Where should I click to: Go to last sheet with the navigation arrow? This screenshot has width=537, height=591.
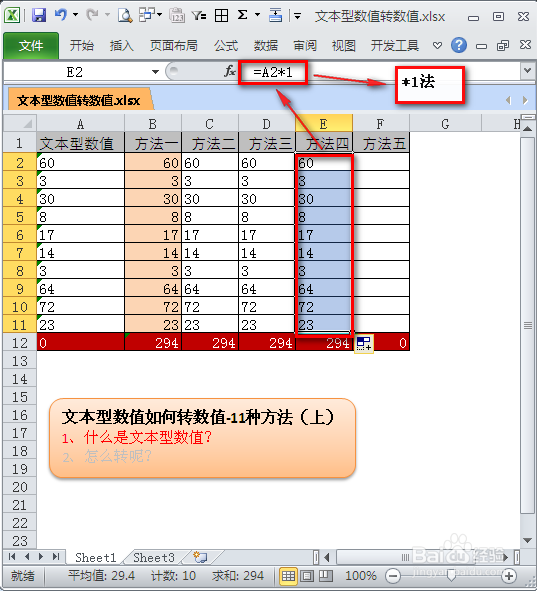(56, 557)
